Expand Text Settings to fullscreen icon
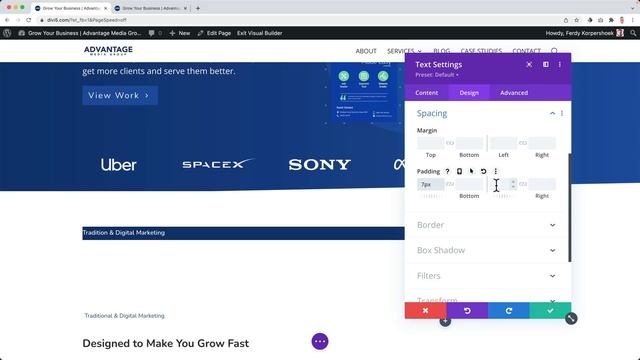 click(x=529, y=64)
